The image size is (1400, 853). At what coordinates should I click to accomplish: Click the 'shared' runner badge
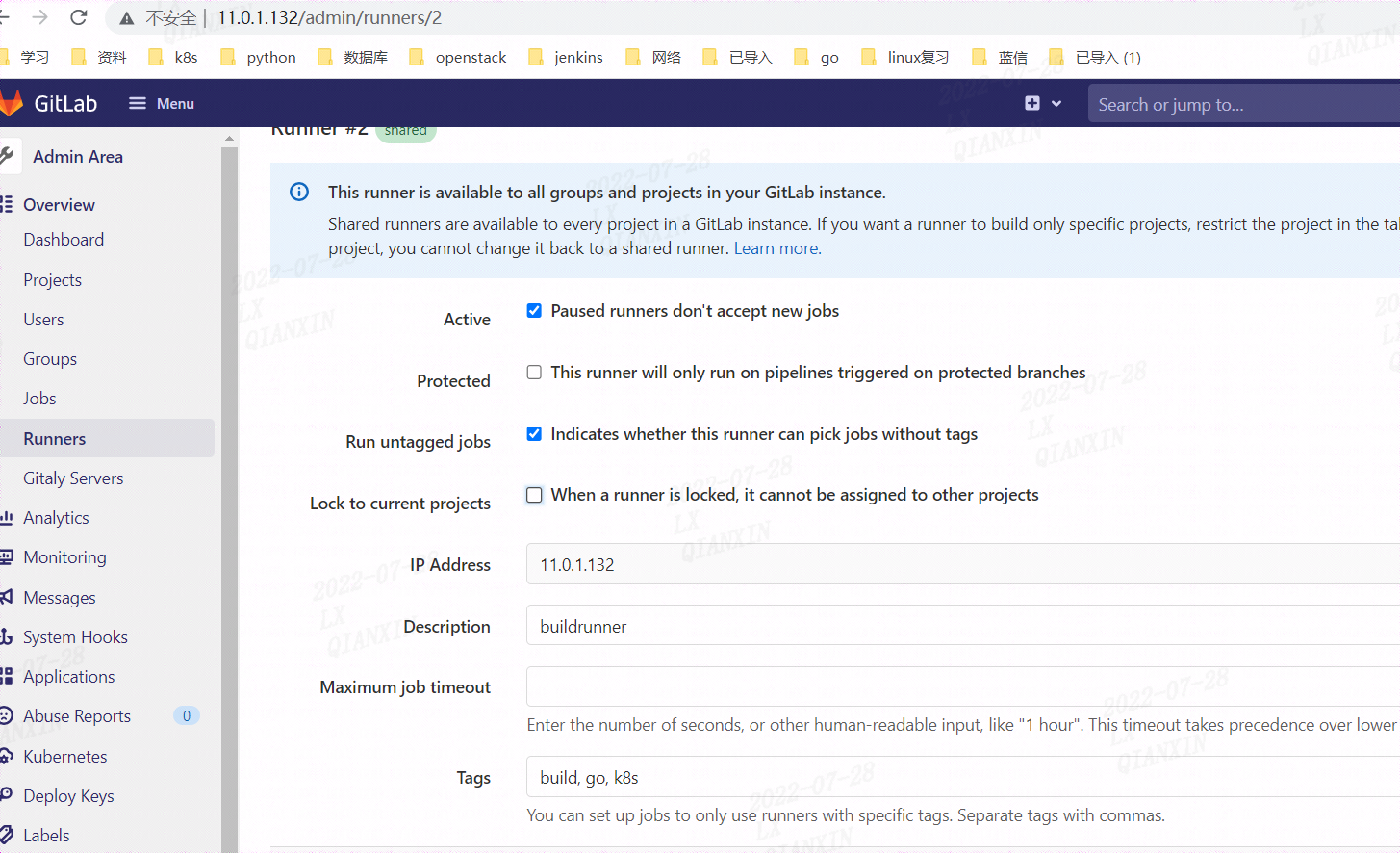pos(405,132)
